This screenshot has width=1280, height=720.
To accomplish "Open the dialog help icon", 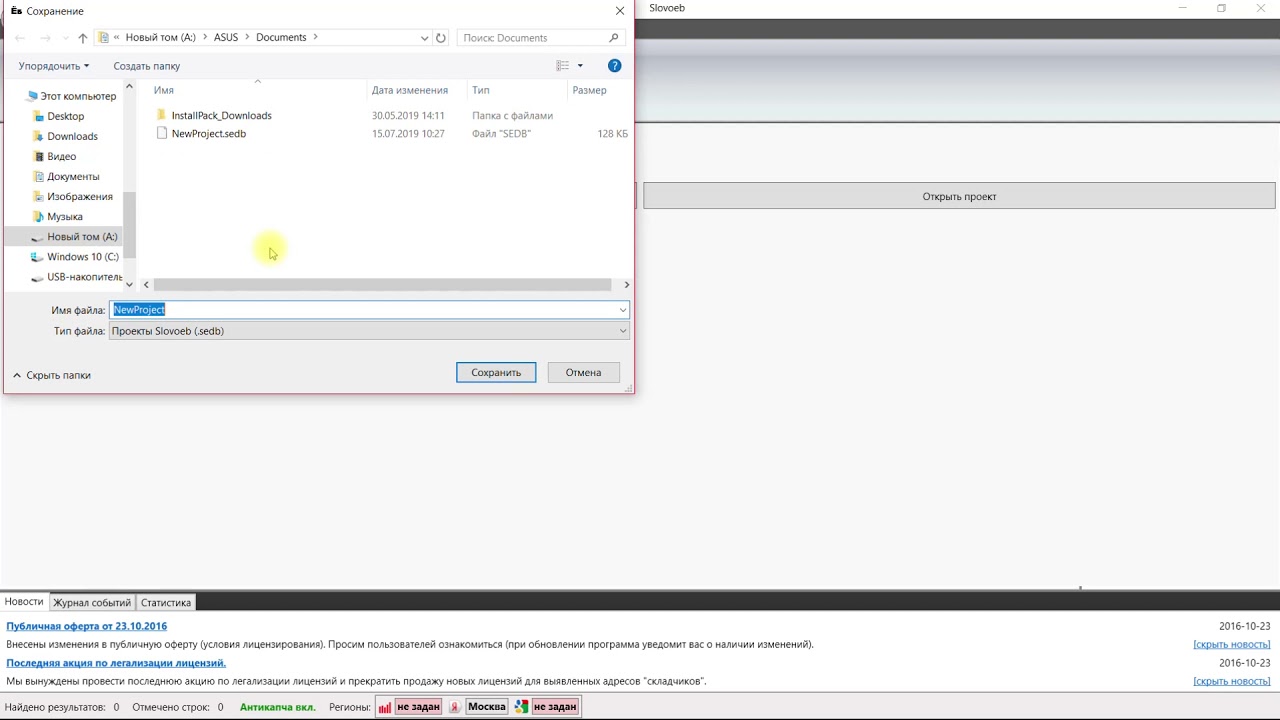I will (615, 66).
